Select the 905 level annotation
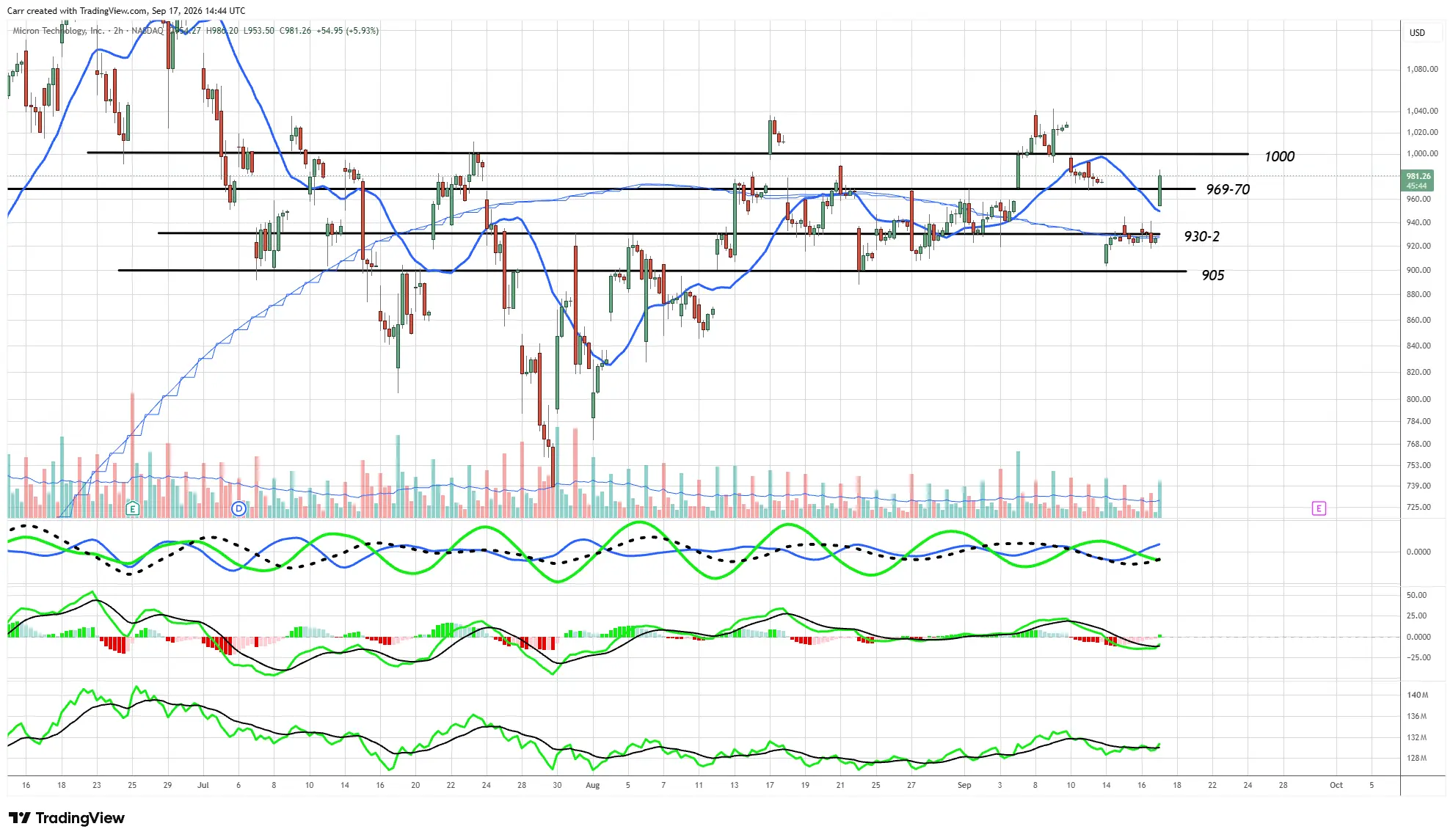Screen dimensions: 1453x840 1213,275
